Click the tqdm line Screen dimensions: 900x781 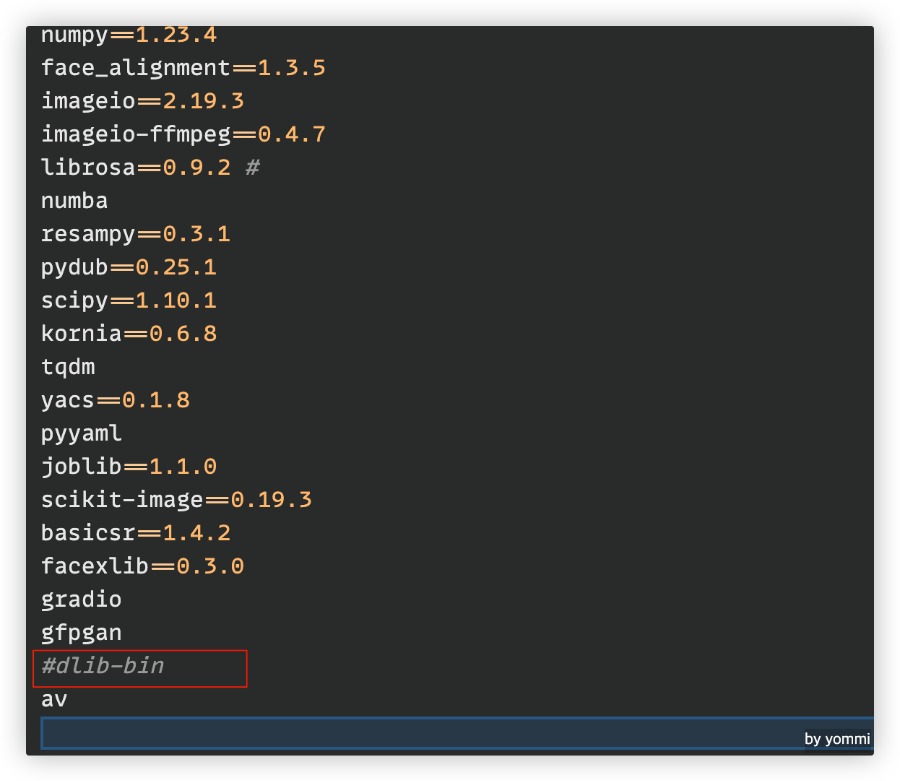coord(68,367)
